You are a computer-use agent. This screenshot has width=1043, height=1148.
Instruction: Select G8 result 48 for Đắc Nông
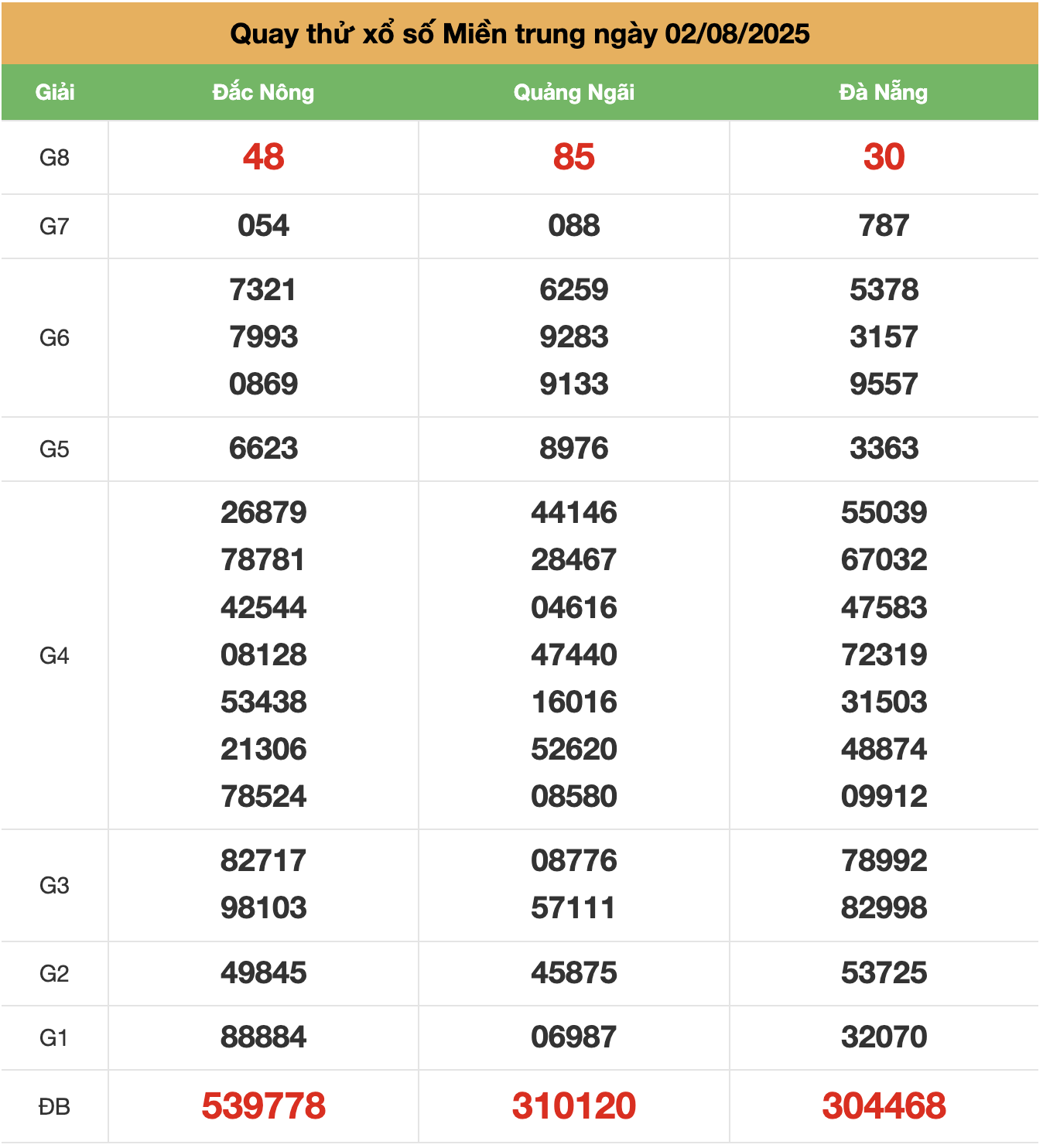(x=263, y=157)
